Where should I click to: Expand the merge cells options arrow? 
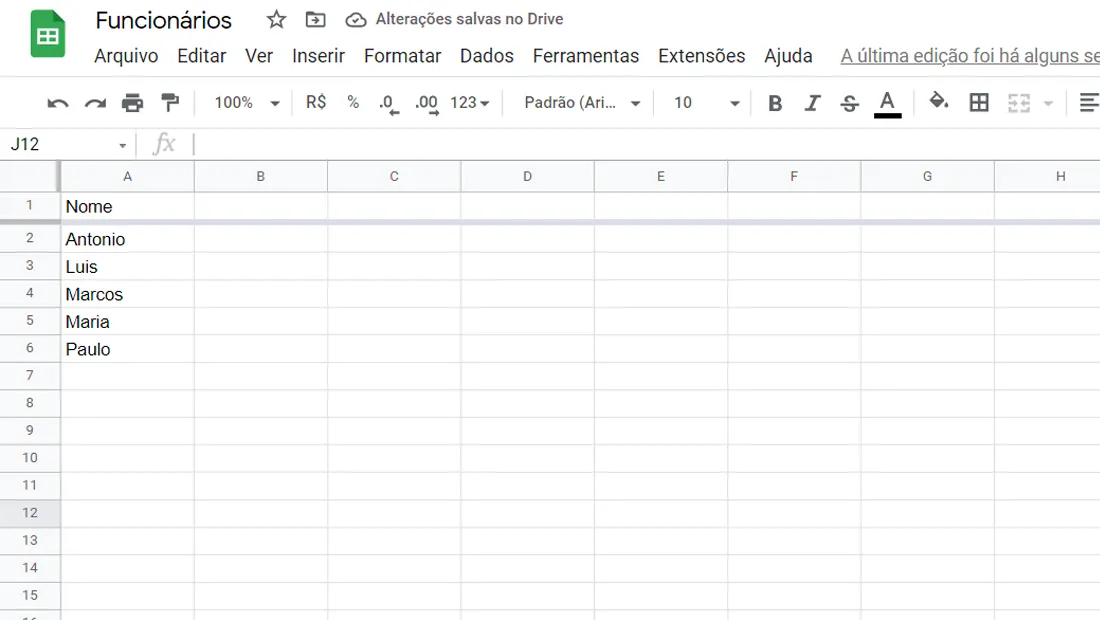1048,104
